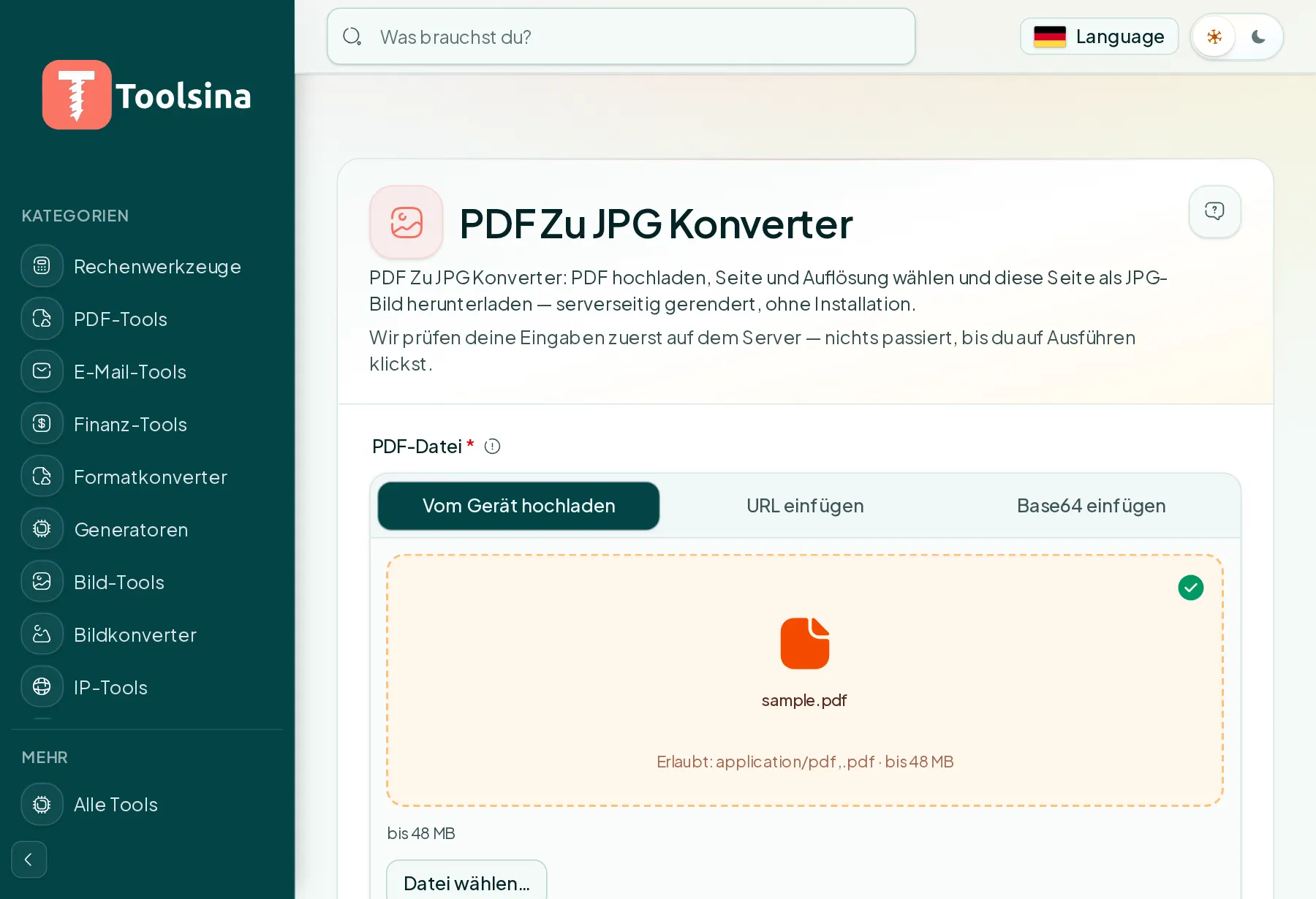
Task: Click the search magnifier icon
Action: pyautogui.click(x=352, y=37)
